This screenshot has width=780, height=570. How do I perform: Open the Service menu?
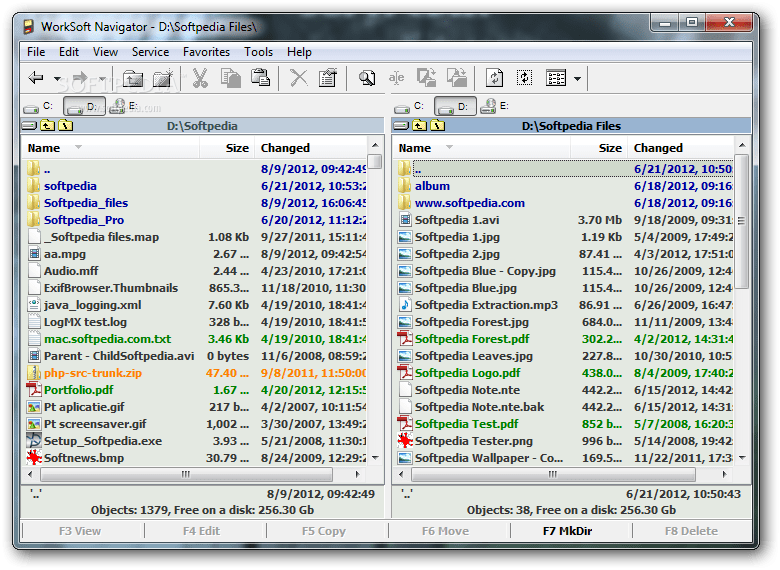coord(150,52)
